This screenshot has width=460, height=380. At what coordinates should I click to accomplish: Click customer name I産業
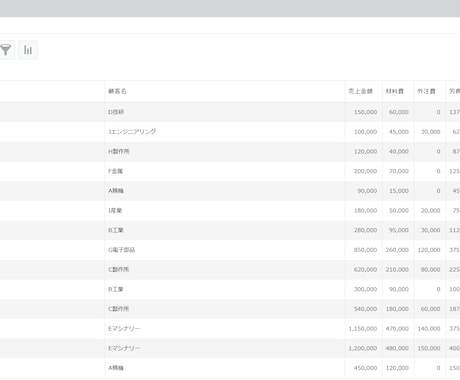click(115, 210)
